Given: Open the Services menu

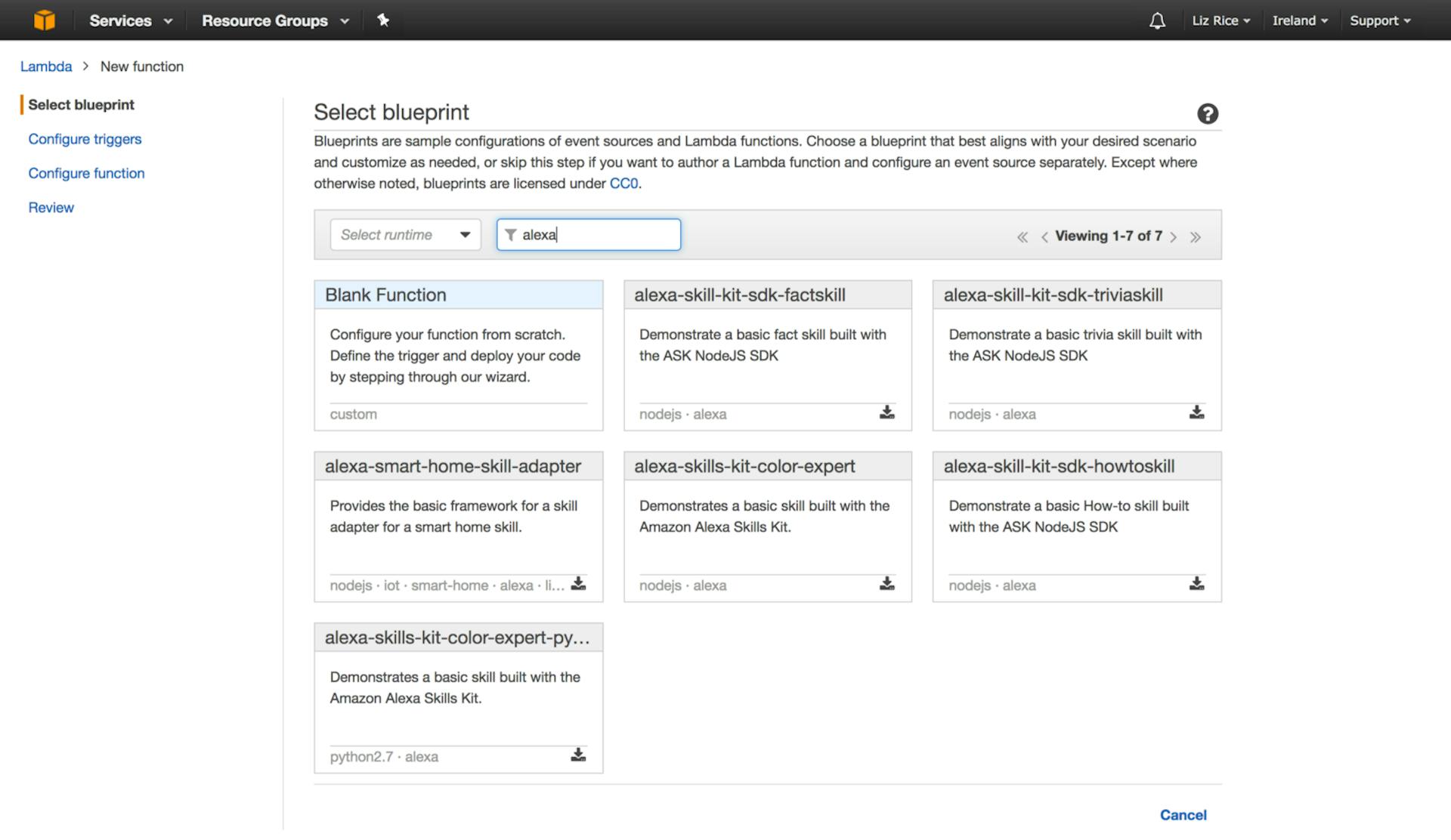Looking at the screenshot, I should tap(129, 20).
